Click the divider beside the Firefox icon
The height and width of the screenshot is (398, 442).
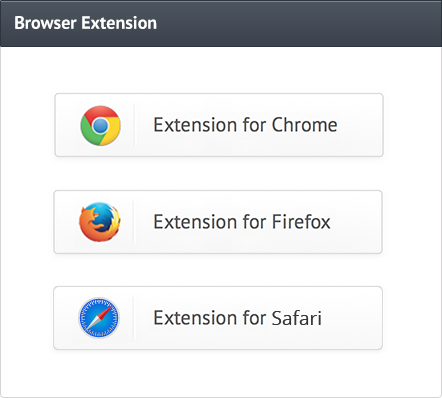click(x=134, y=222)
